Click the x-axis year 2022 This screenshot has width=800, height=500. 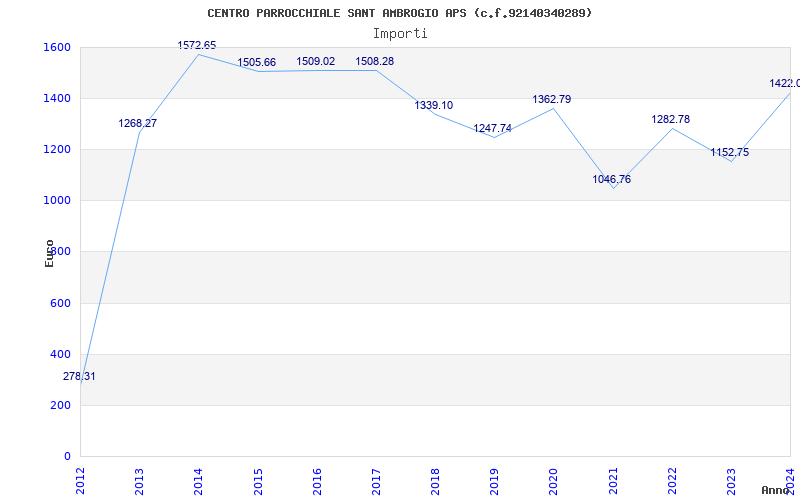672,481
